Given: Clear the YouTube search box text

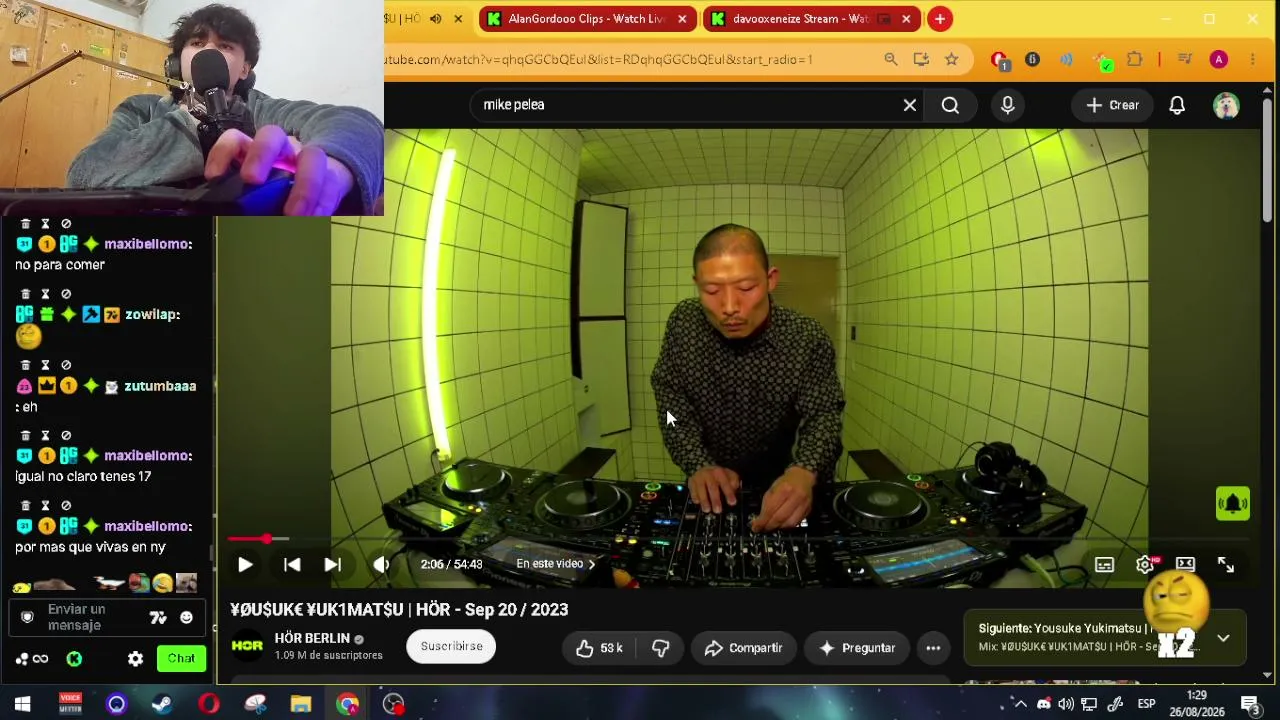Looking at the screenshot, I should tap(910, 105).
